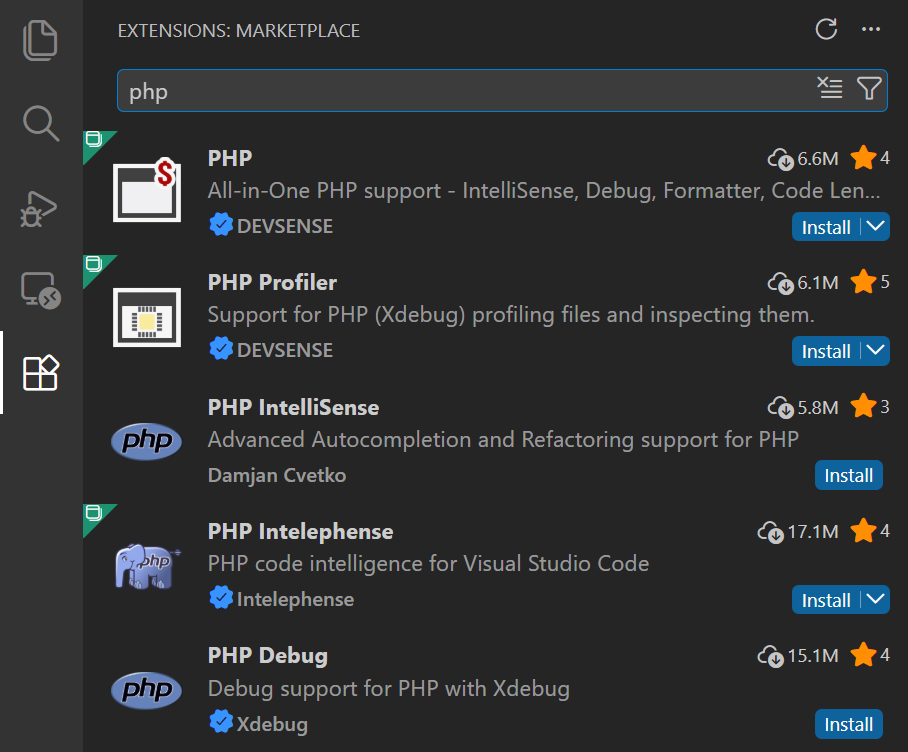Click 'All-in-One PHP support' description
This screenshot has height=752, width=908.
(x=544, y=190)
